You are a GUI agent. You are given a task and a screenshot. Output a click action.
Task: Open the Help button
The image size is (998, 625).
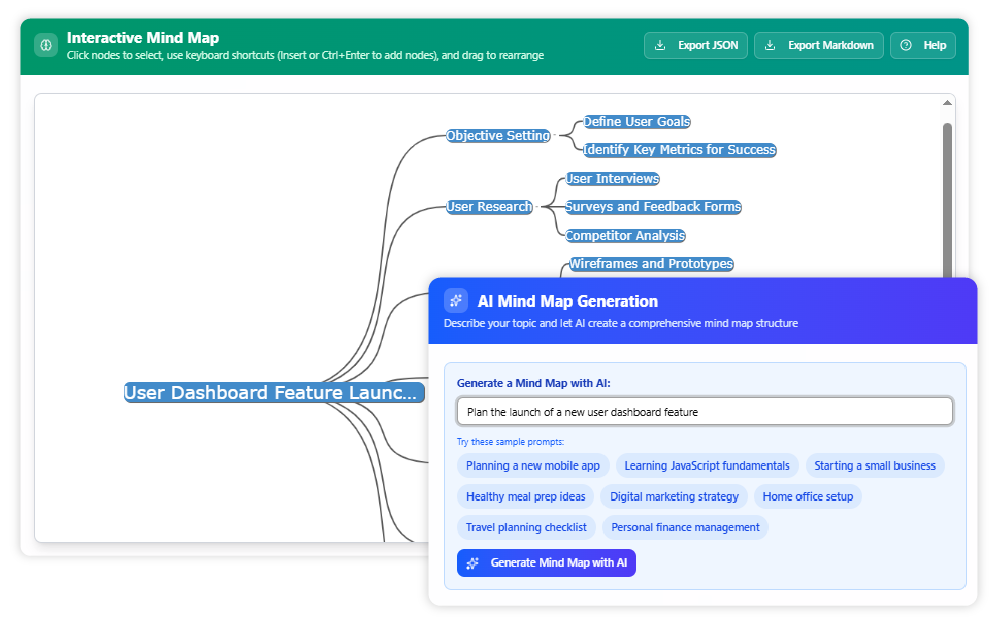click(x=922, y=45)
